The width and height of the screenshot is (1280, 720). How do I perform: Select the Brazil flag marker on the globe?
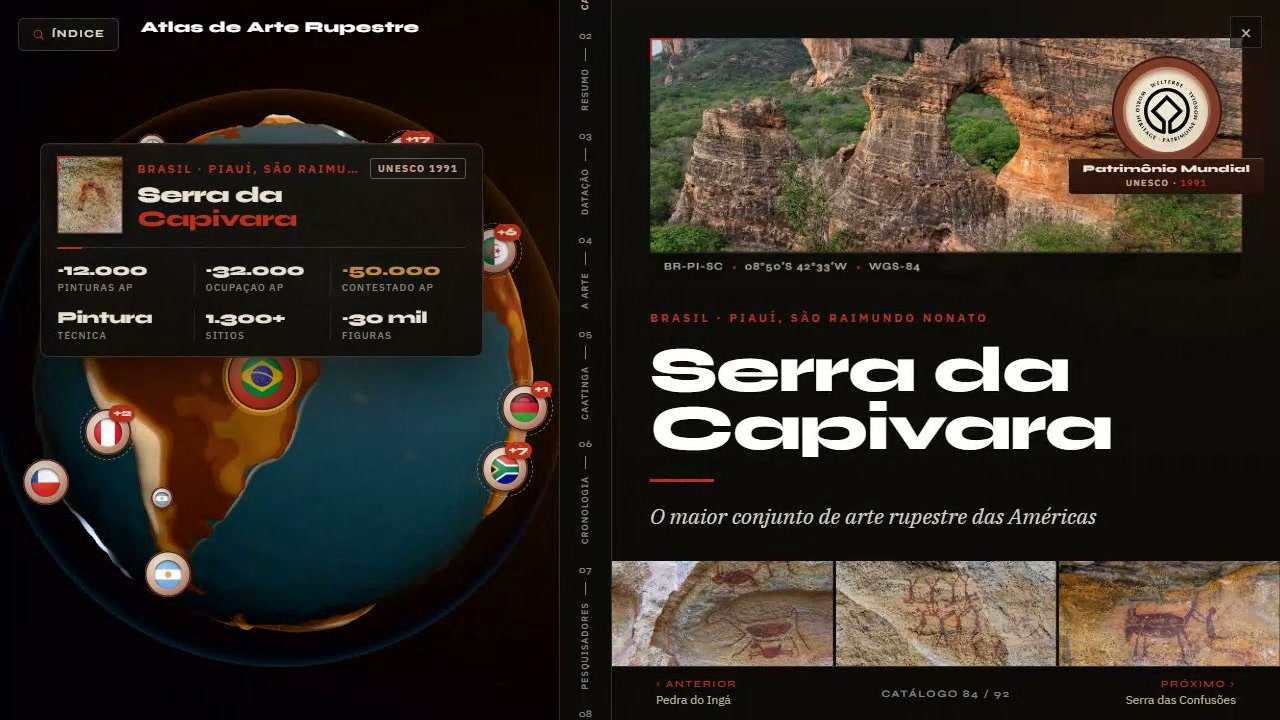coord(261,378)
